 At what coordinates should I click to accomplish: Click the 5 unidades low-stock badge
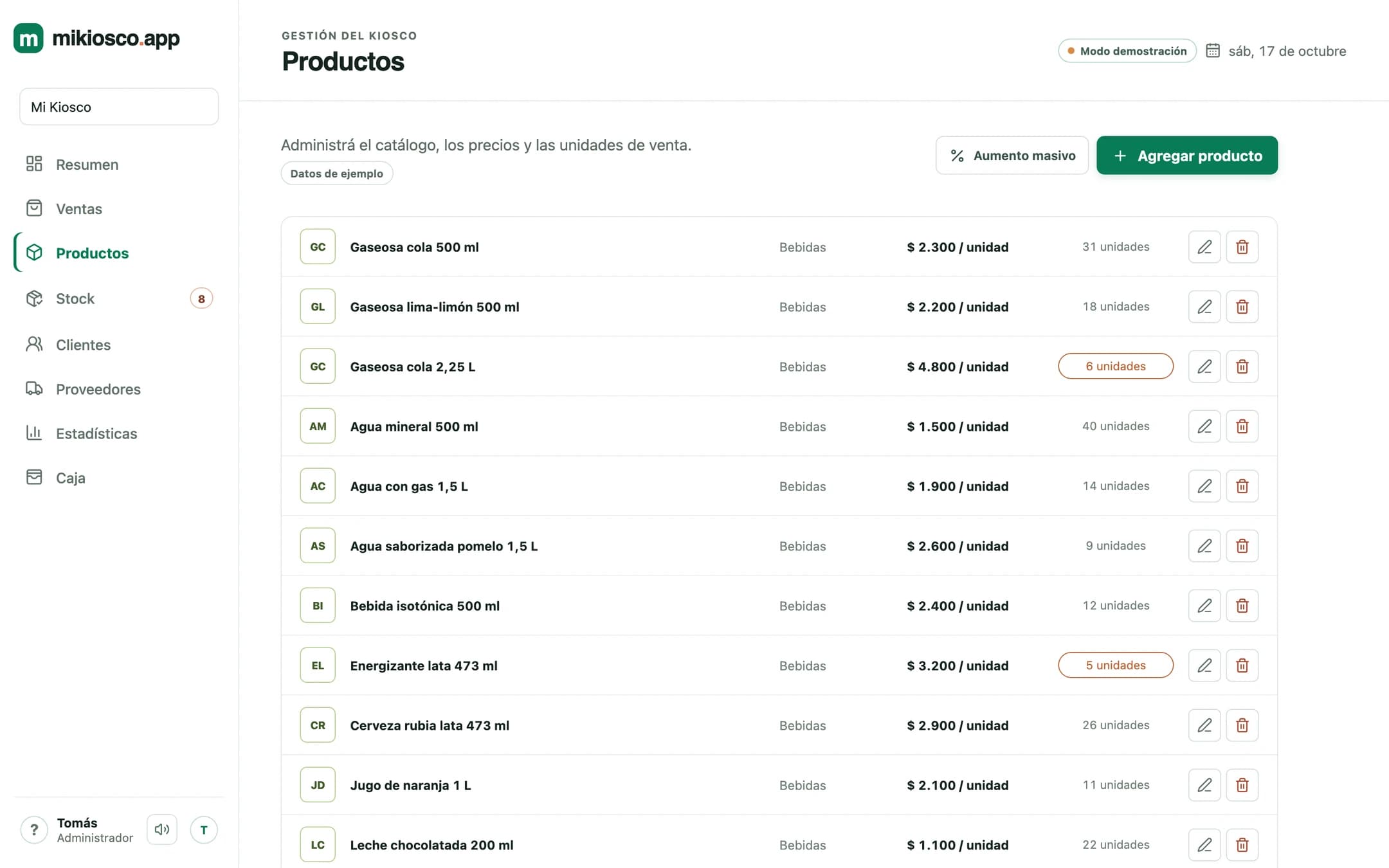coord(1116,665)
